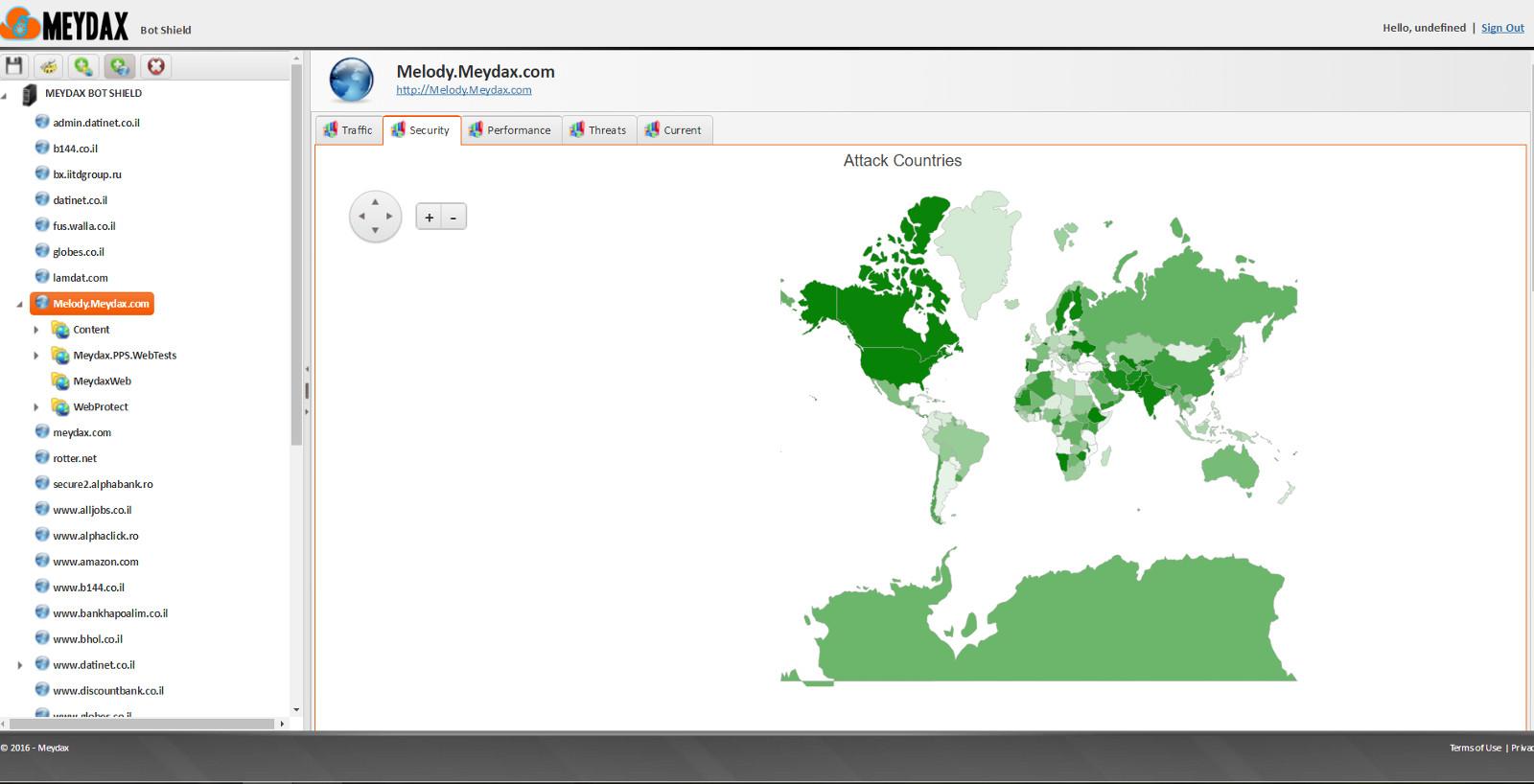Click the MeydaxWeb folder icon
This screenshot has height=784, width=1534.
(x=60, y=381)
